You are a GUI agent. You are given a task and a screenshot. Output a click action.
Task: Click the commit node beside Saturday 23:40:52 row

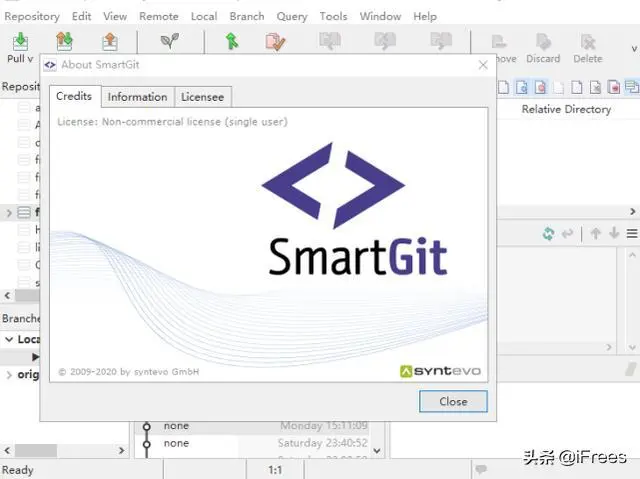coord(147,444)
